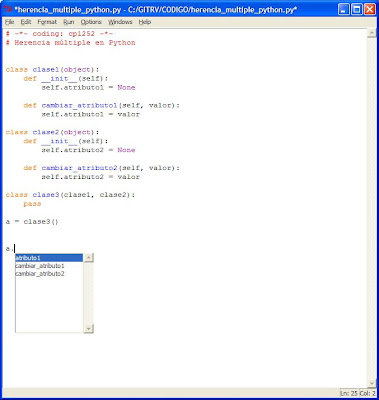Open the Format menu
Image resolution: width=379 pixels, height=400 pixels.
coord(47,22)
